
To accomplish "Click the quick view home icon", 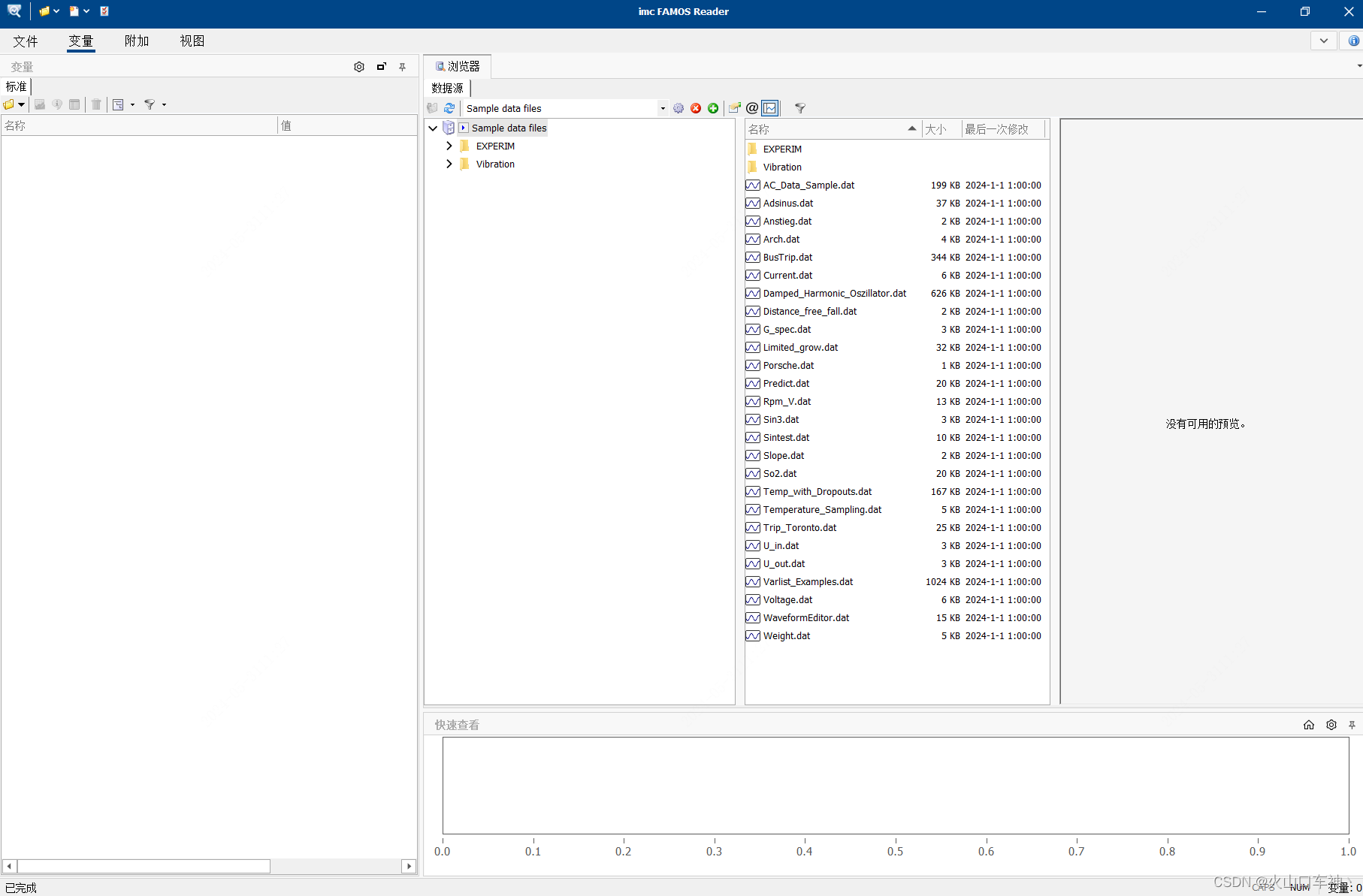I will (1309, 725).
